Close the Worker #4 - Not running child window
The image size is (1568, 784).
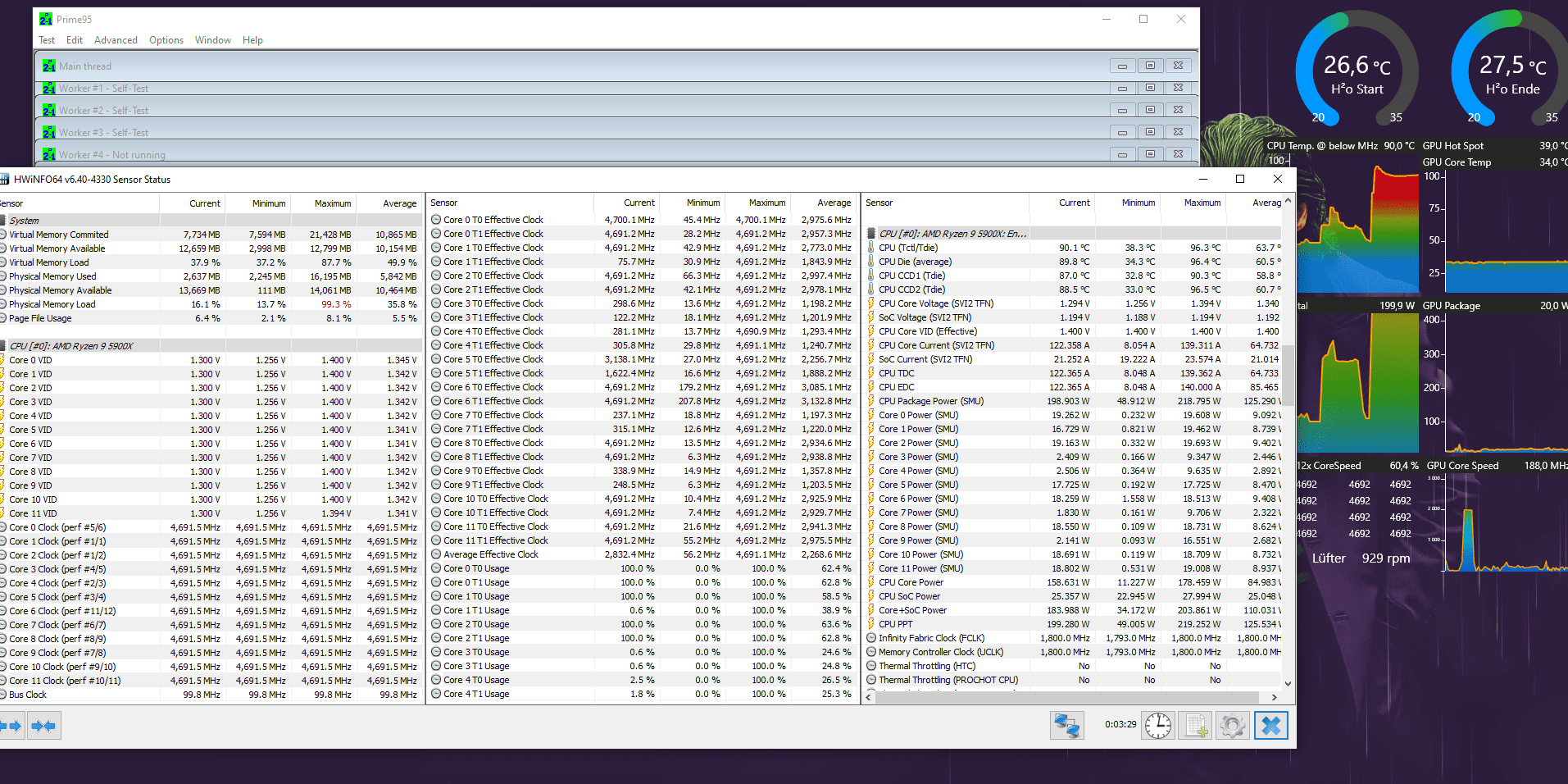[x=1178, y=154]
